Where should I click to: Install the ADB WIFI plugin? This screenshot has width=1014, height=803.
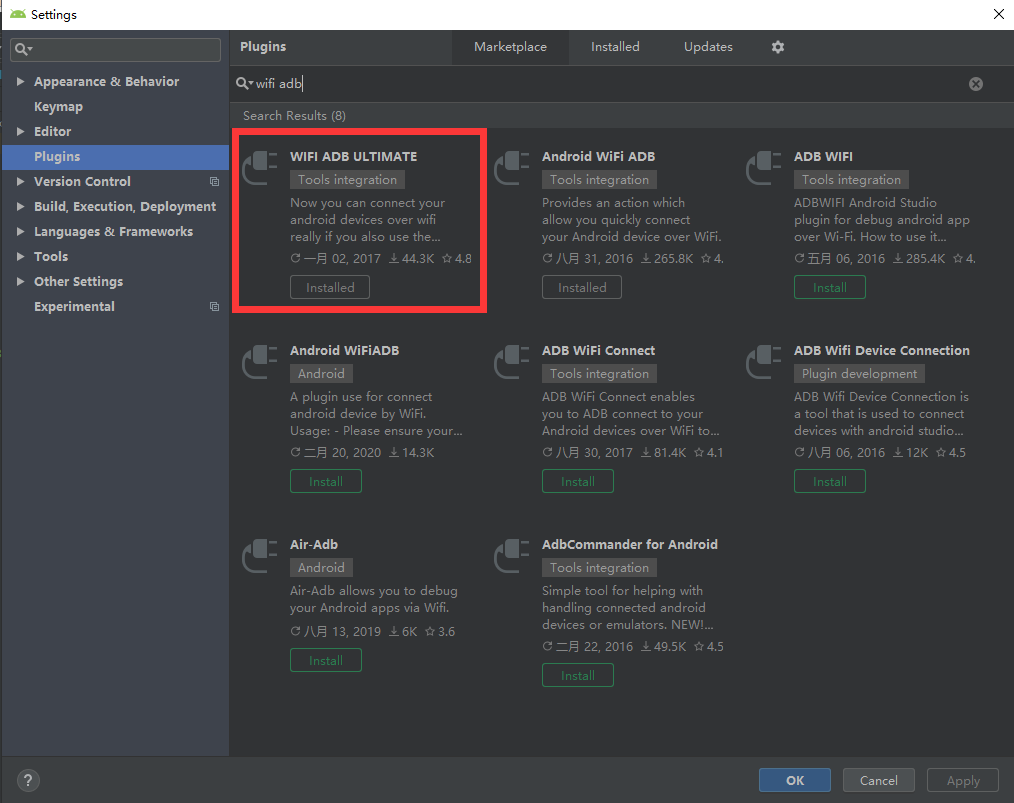[830, 288]
